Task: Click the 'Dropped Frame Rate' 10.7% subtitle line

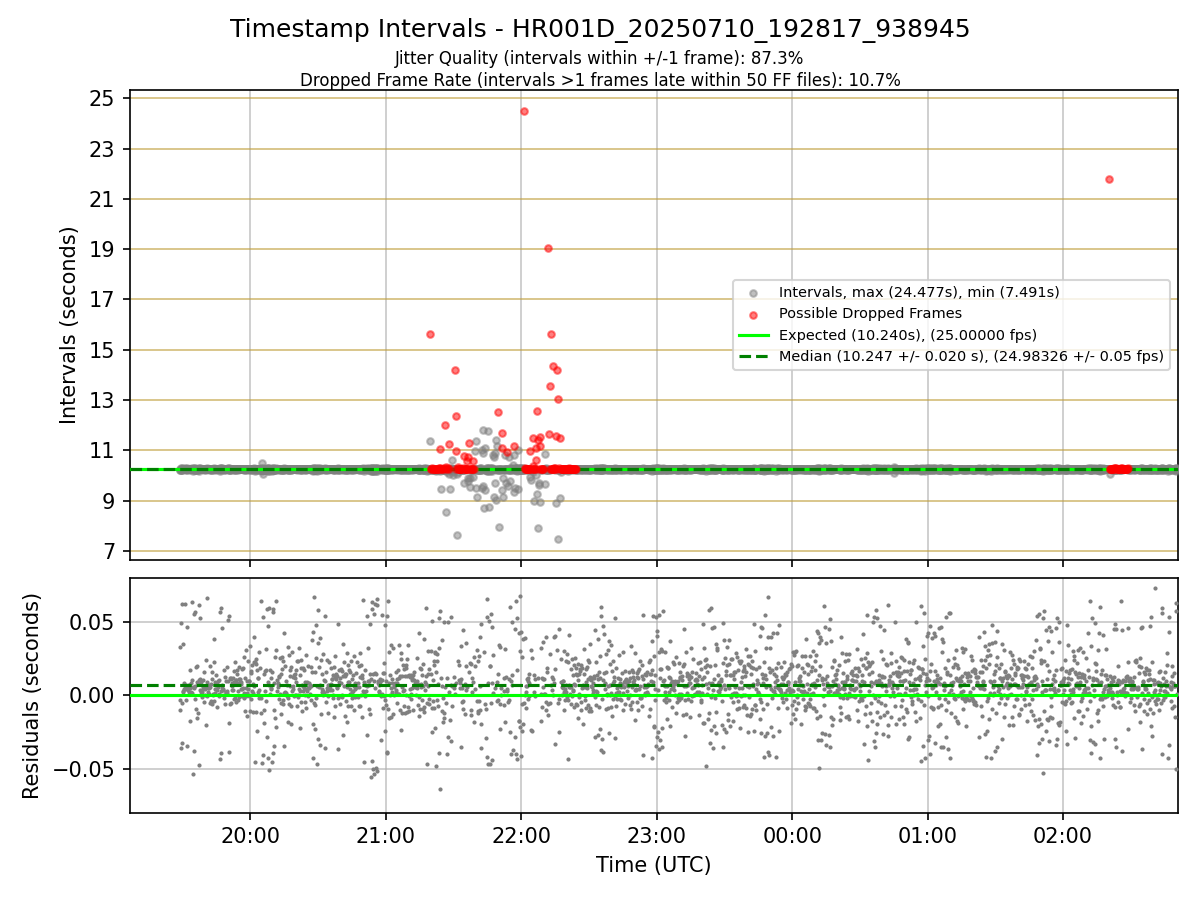Action: pyautogui.click(x=600, y=80)
